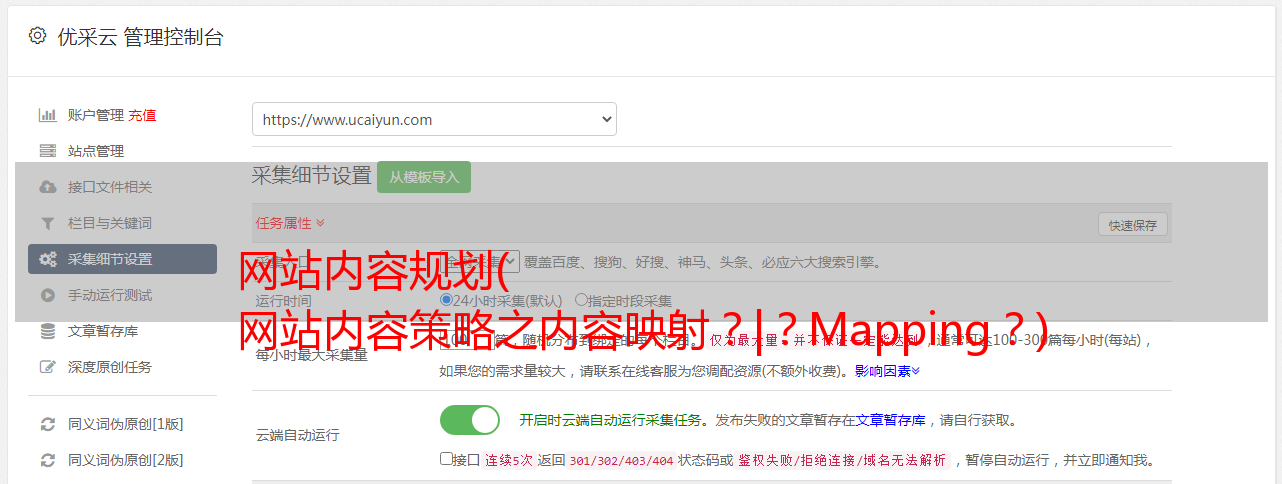Viewport: 1282px width, 484px height.
Task: Open 站点管理 in the sidebar
Action: point(96,151)
